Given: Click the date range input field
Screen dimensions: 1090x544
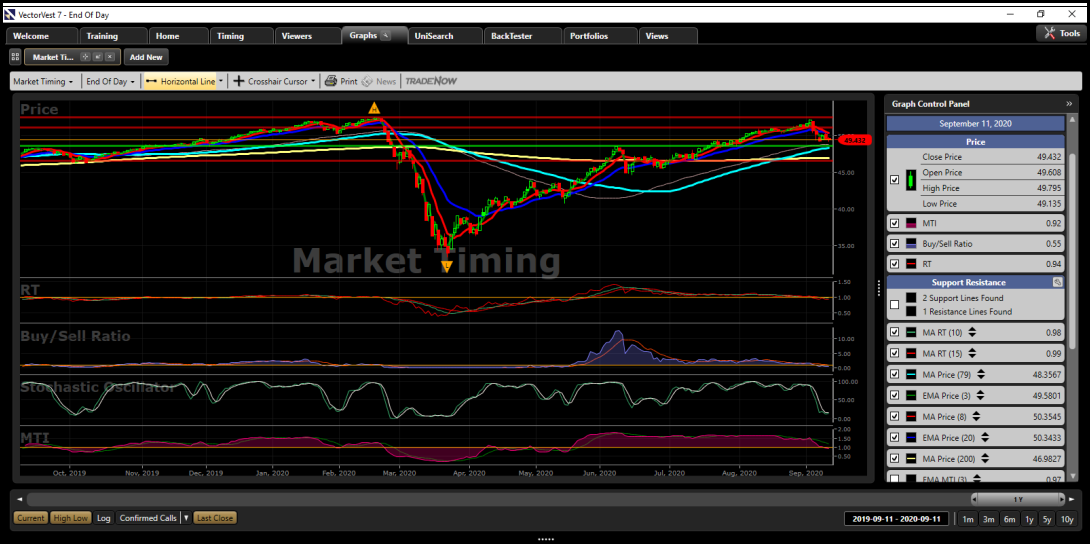Looking at the screenshot, I should pos(896,519).
